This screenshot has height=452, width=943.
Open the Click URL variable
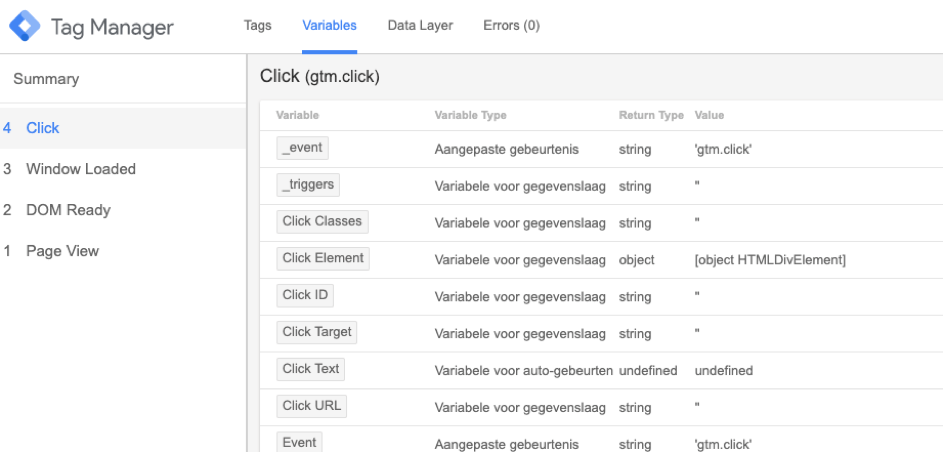(311, 406)
